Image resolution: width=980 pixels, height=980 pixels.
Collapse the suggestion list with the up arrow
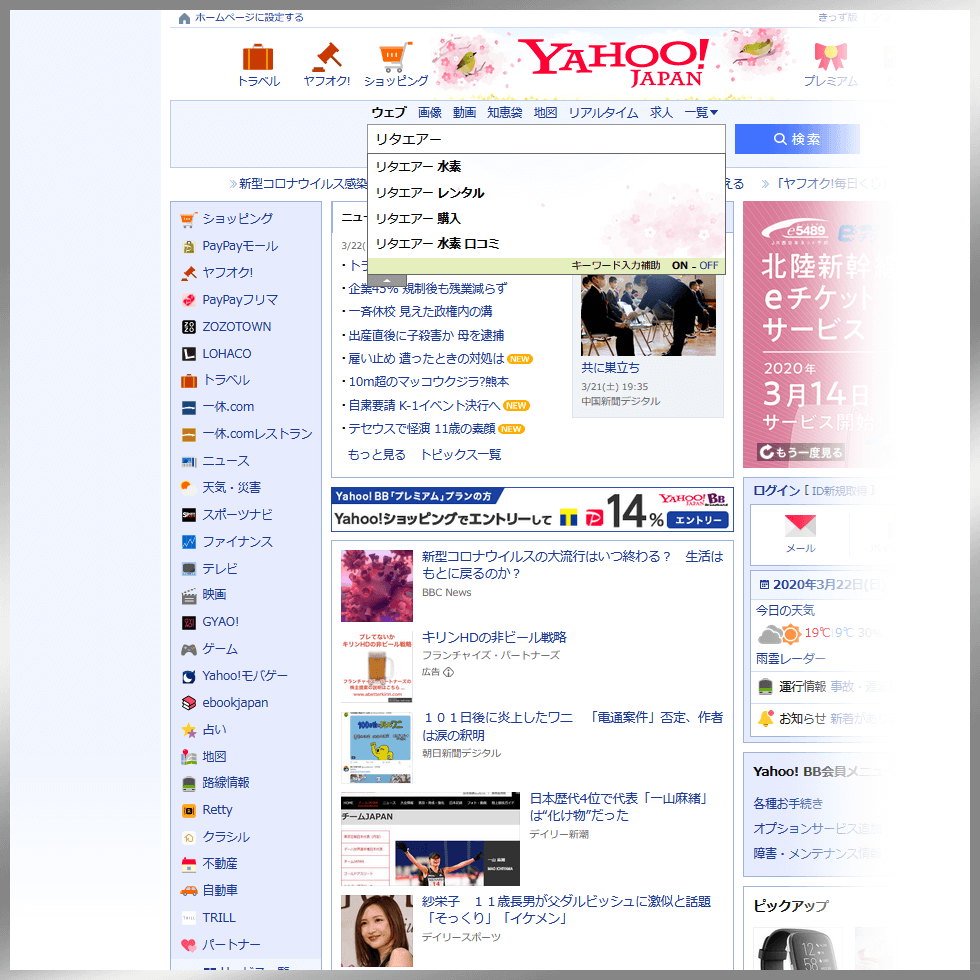pyautogui.click(x=387, y=280)
